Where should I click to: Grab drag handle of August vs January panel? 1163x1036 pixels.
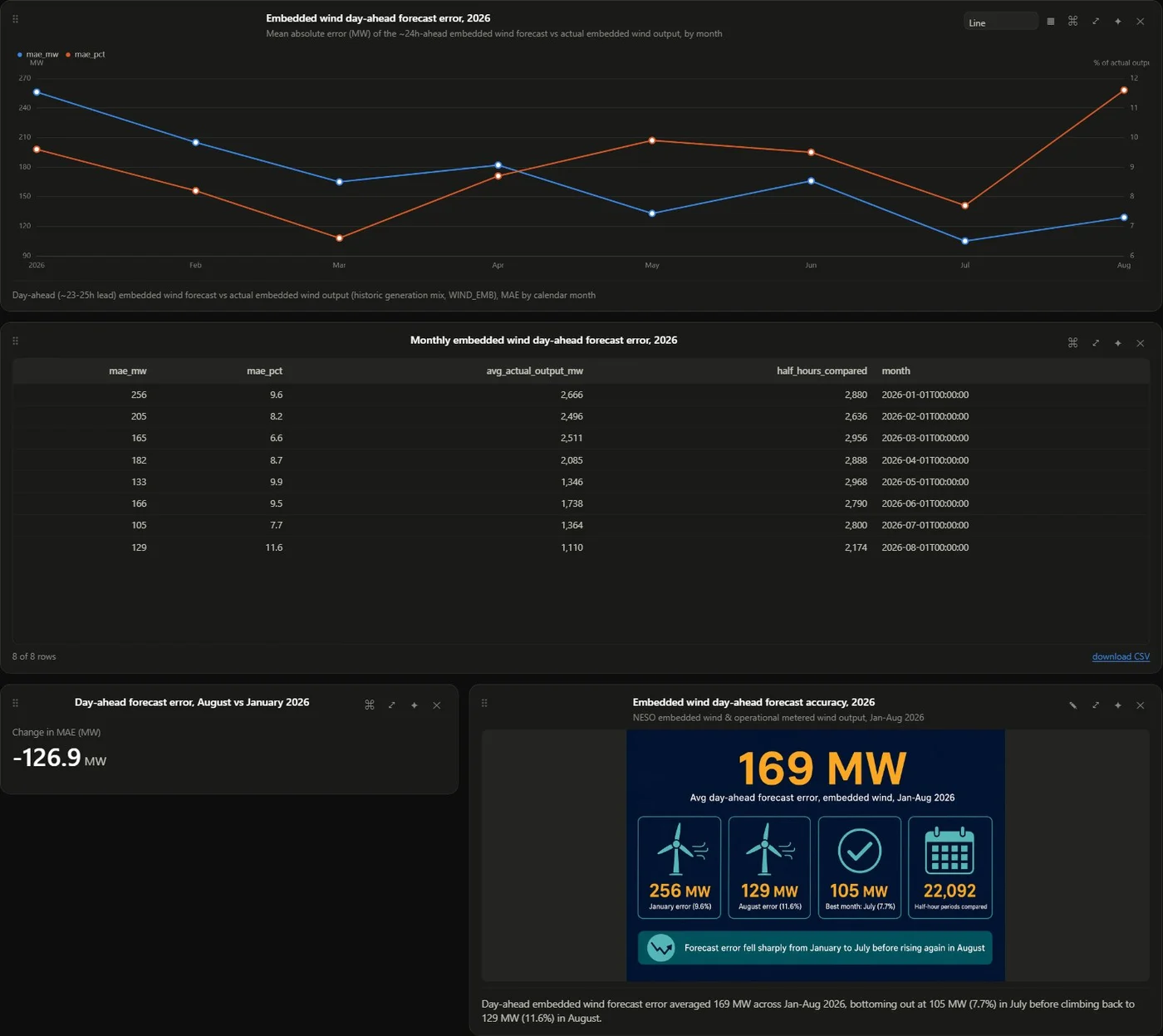click(x=15, y=703)
